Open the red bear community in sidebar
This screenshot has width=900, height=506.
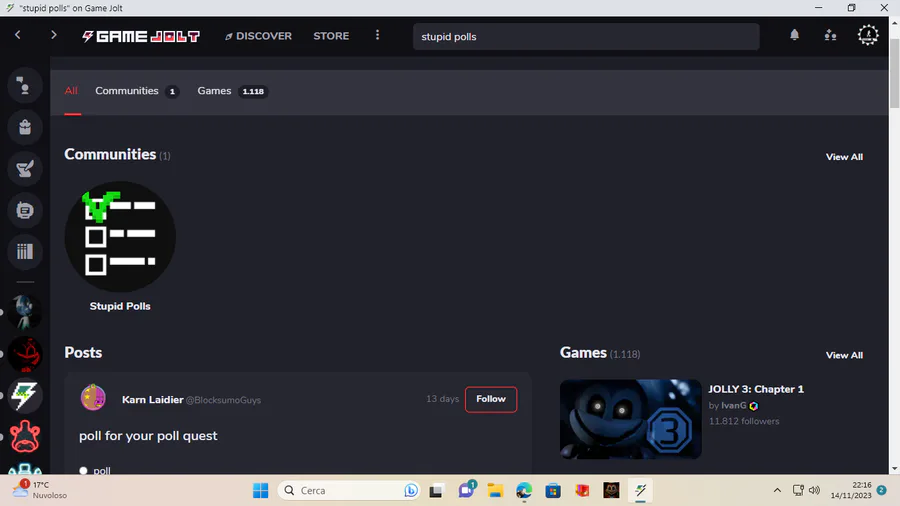(x=25, y=437)
